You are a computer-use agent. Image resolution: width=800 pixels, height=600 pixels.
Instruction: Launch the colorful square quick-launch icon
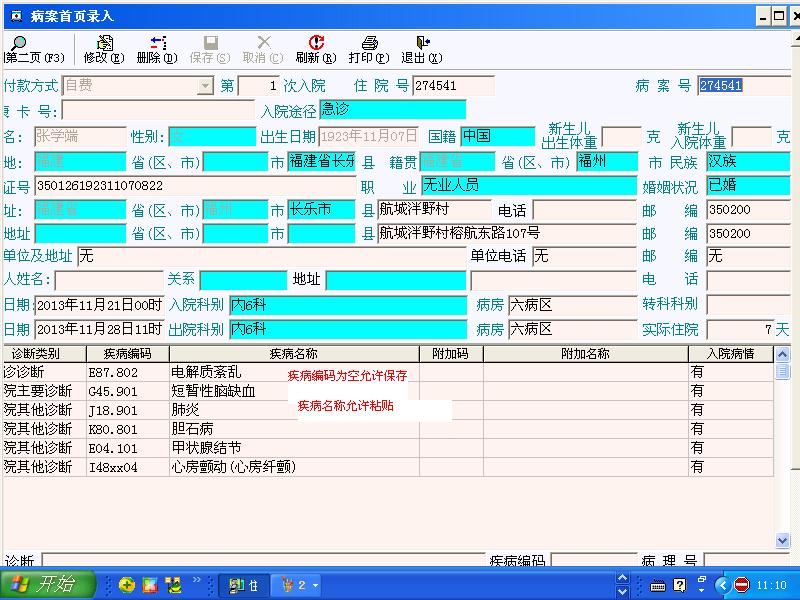150,585
